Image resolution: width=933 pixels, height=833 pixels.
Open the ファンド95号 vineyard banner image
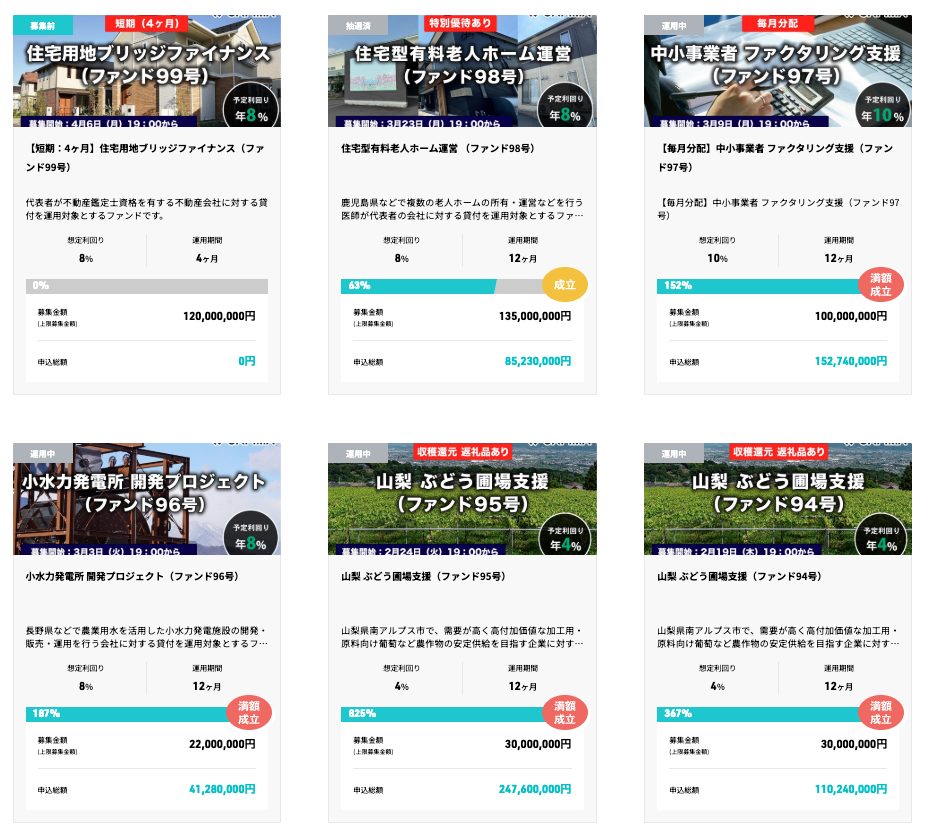[462, 499]
